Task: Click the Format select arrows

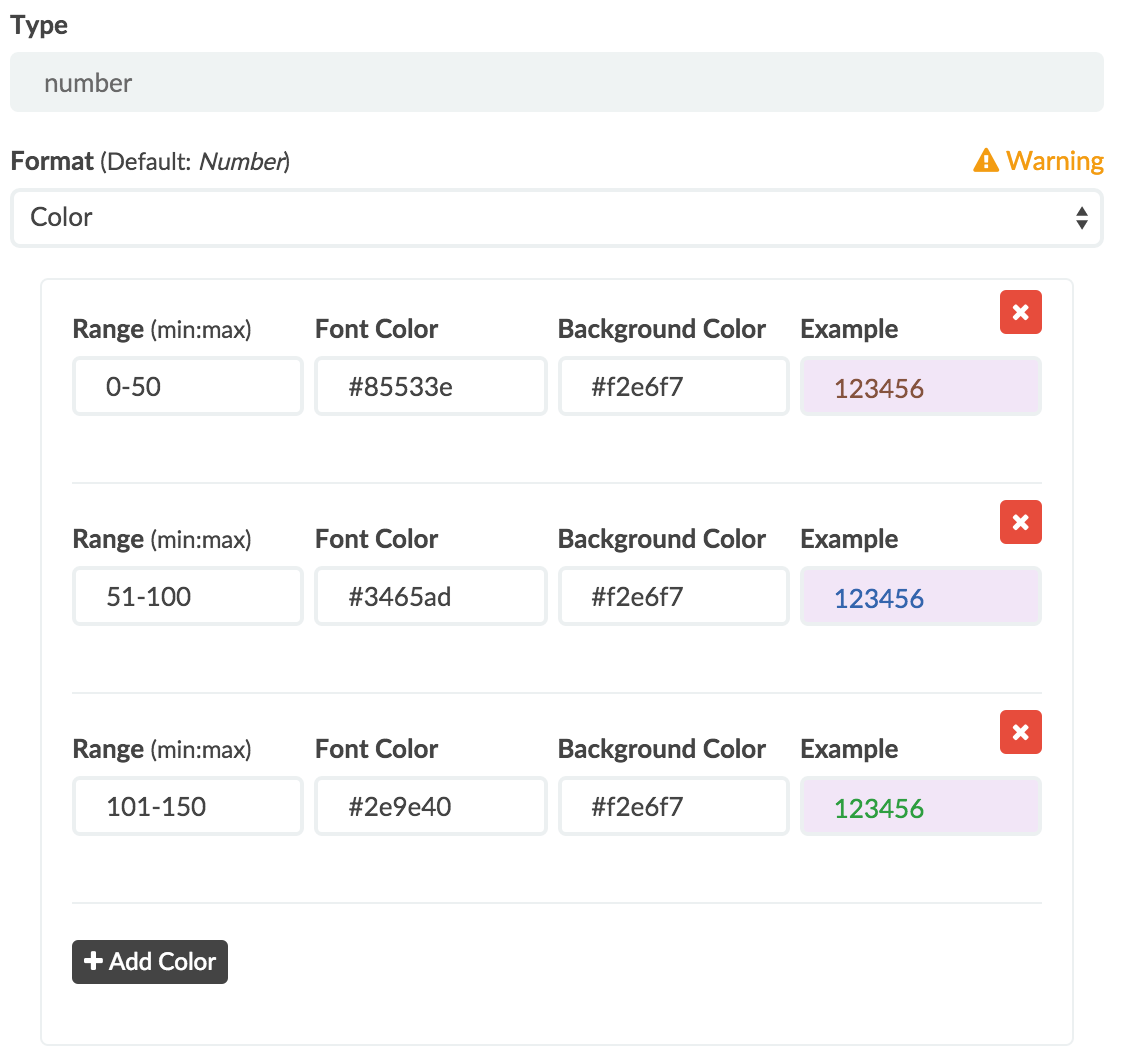Action: coord(1081,217)
